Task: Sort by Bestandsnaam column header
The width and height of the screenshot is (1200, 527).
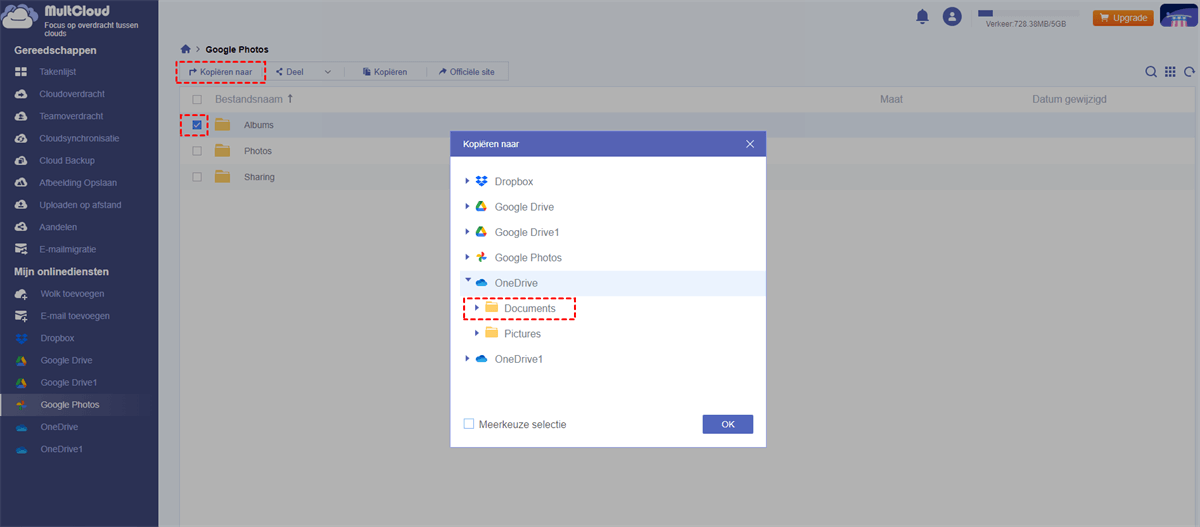Action: [254, 100]
